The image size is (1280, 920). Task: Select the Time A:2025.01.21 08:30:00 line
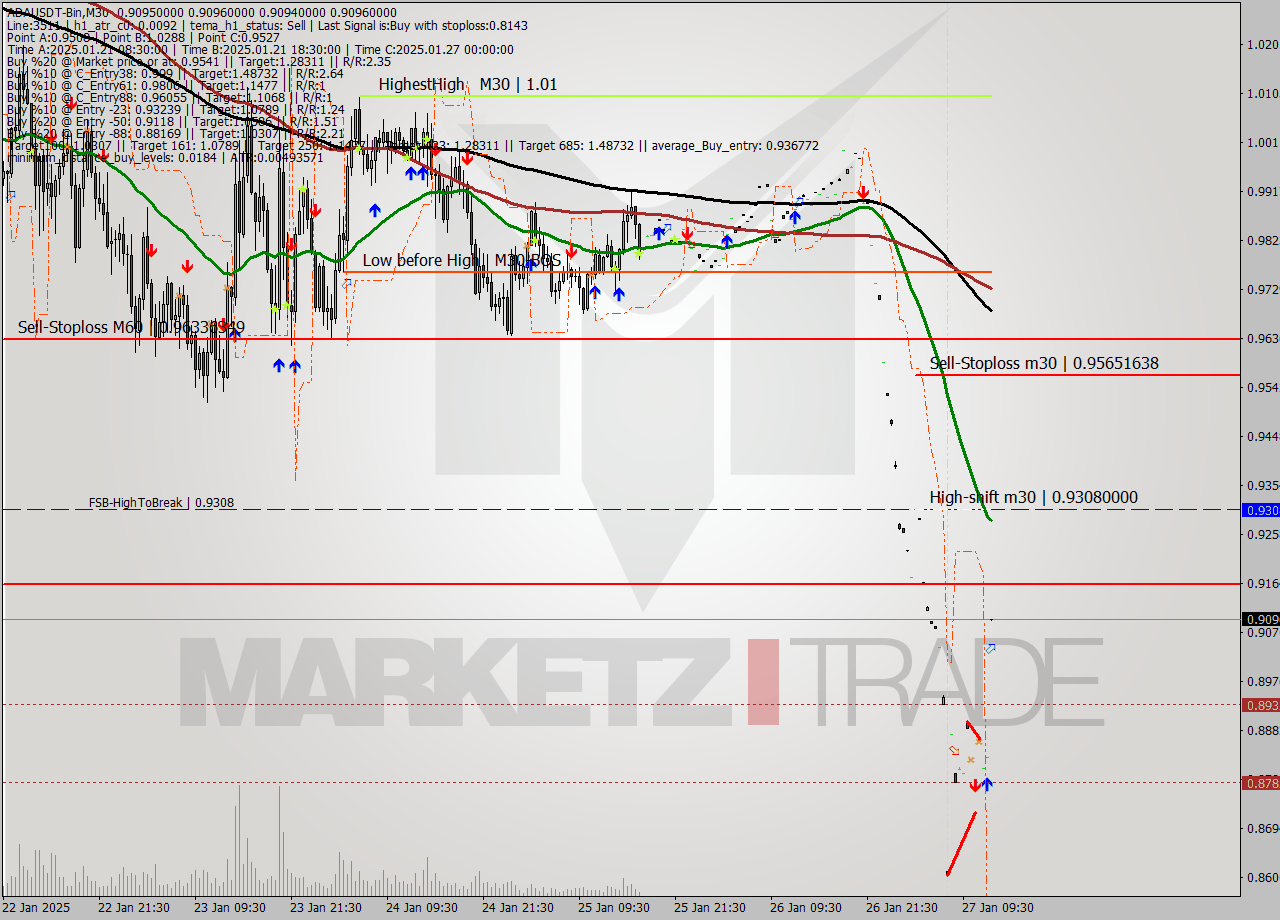pyautogui.click(x=260, y=50)
